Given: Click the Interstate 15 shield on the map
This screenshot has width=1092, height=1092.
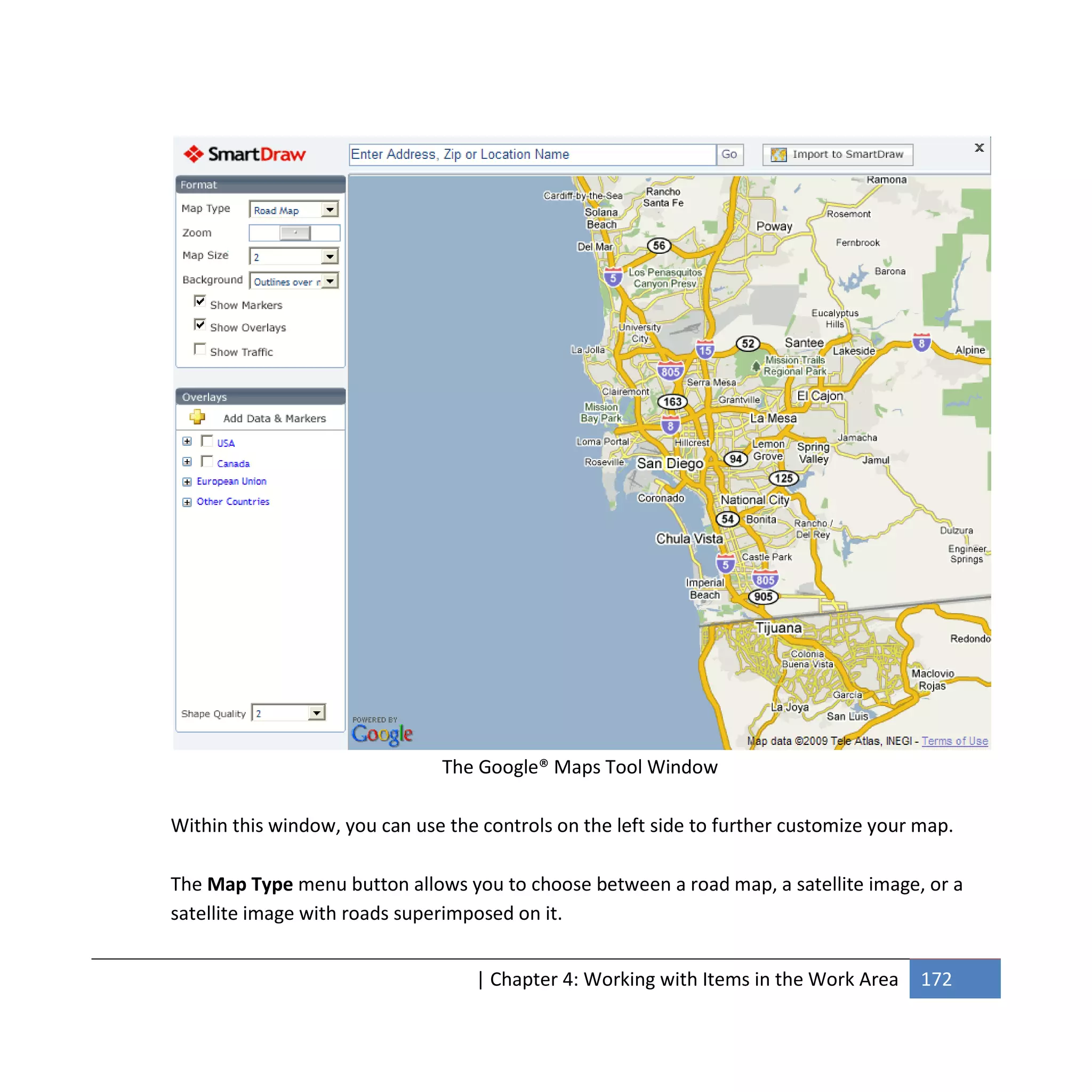Looking at the screenshot, I should coord(705,349).
